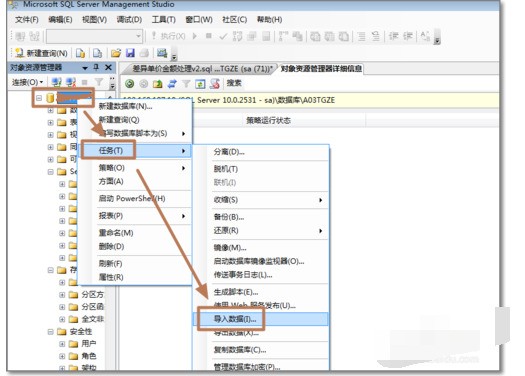Select 导入数据(I)... in tasks submenu
525x376 pixels.
click(260, 319)
